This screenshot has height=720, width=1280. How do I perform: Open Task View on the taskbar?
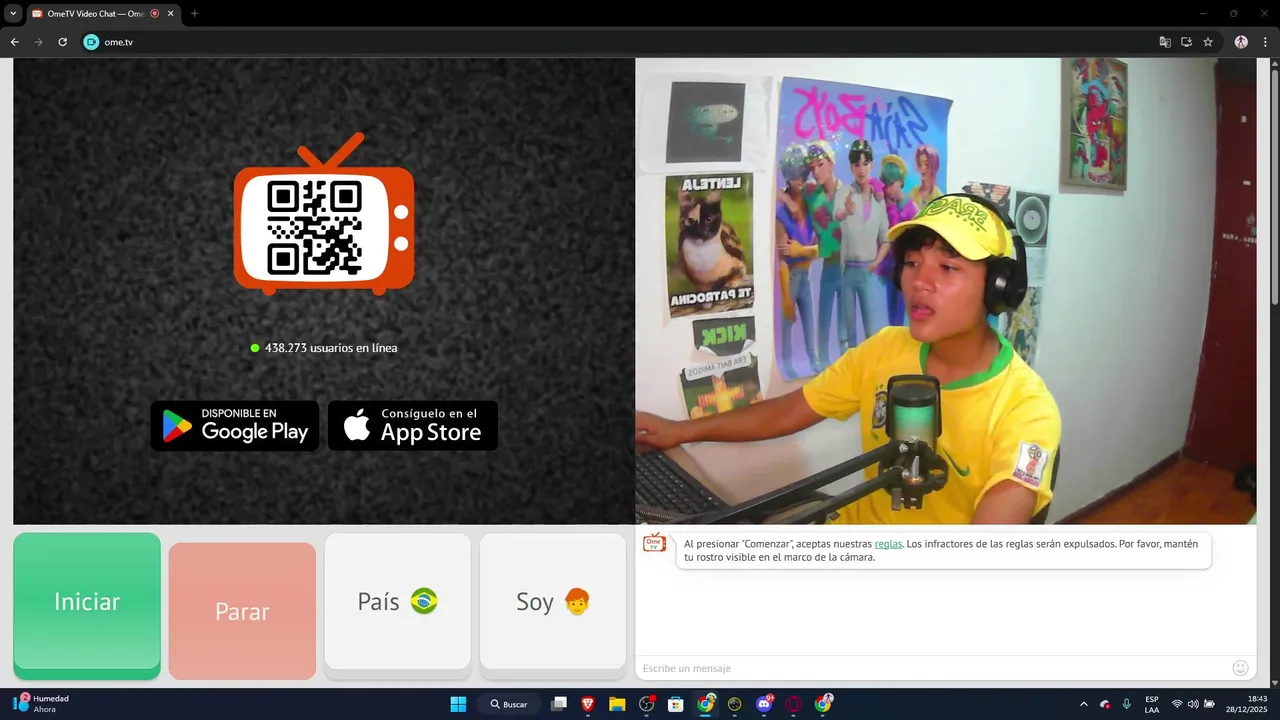tap(560, 704)
